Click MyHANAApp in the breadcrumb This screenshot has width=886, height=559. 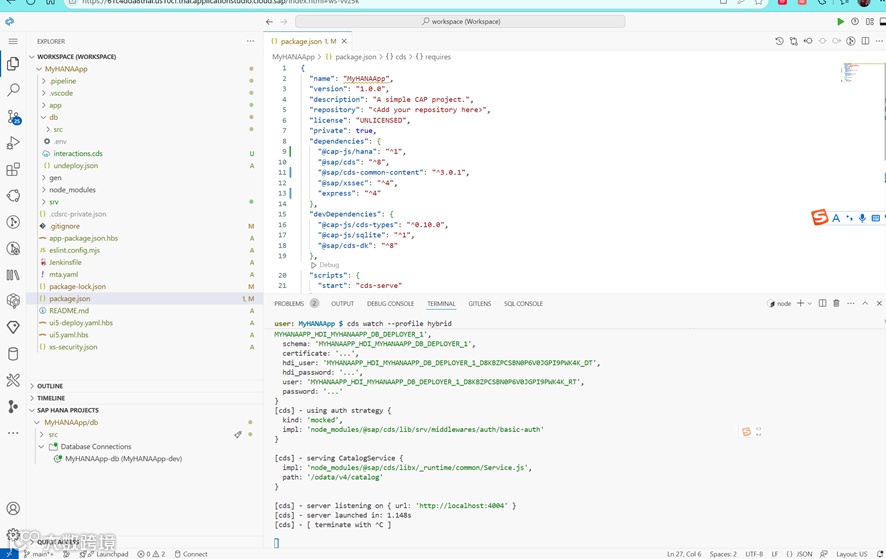point(293,57)
